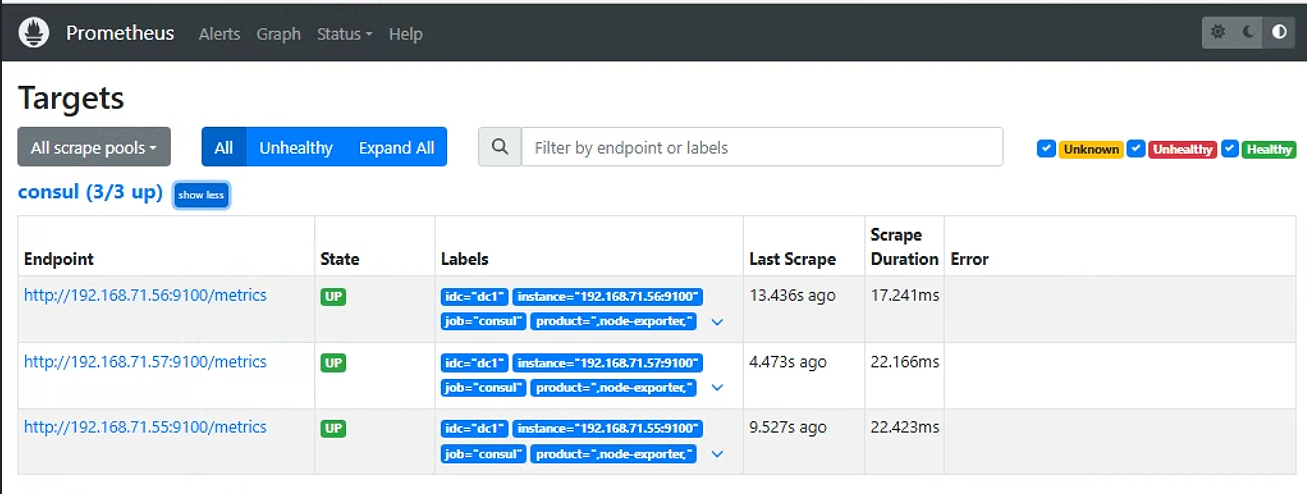Click idc="dc1" label in the 192.168.71.56 row

pyautogui.click(x=474, y=297)
